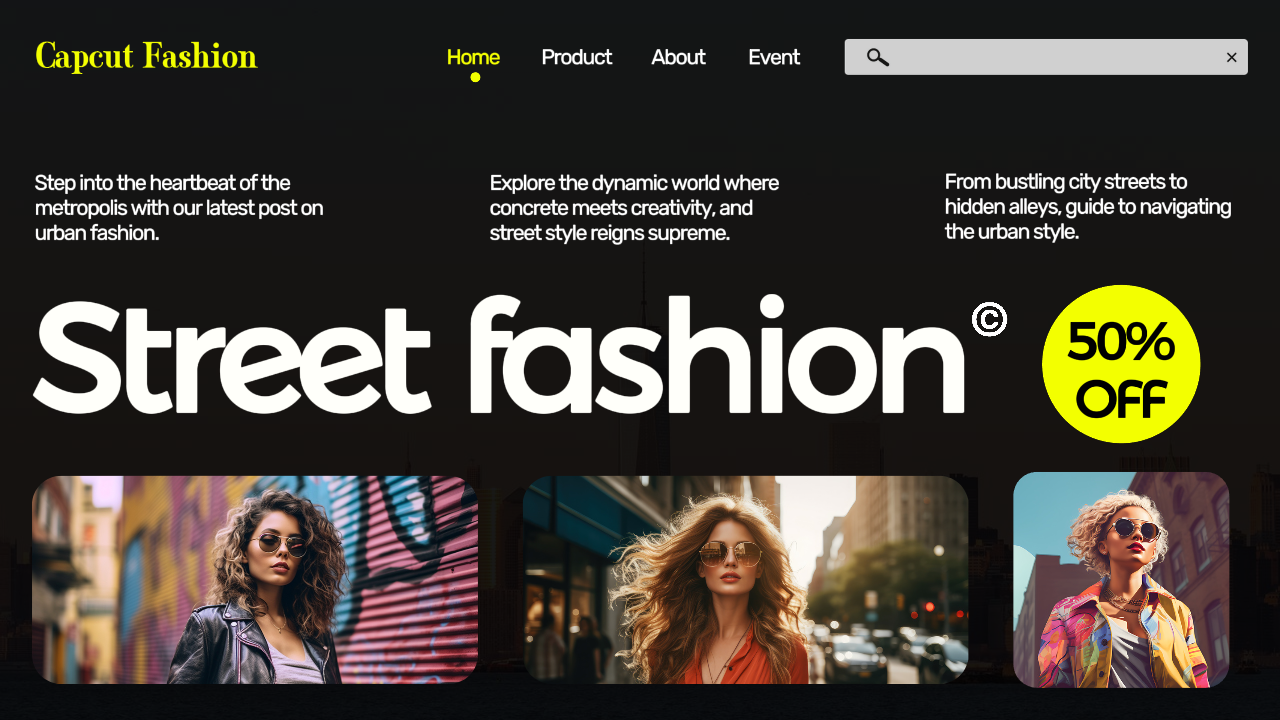Open photo of woman in leather jacket
This screenshot has height=720, width=1280.
coord(255,580)
